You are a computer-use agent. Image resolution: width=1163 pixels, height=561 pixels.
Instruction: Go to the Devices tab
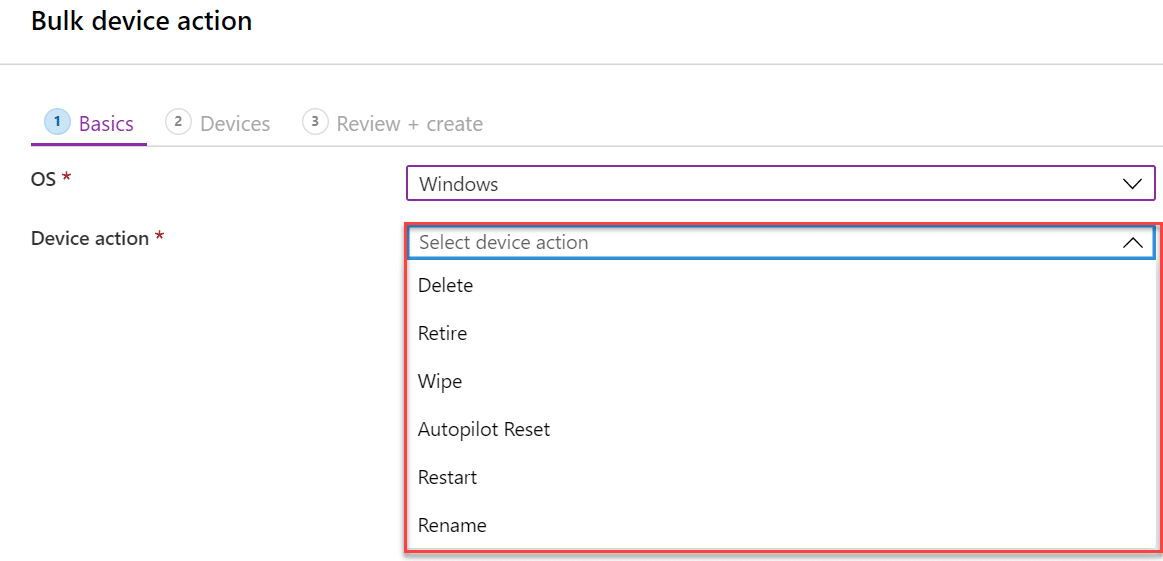[x=218, y=123]
